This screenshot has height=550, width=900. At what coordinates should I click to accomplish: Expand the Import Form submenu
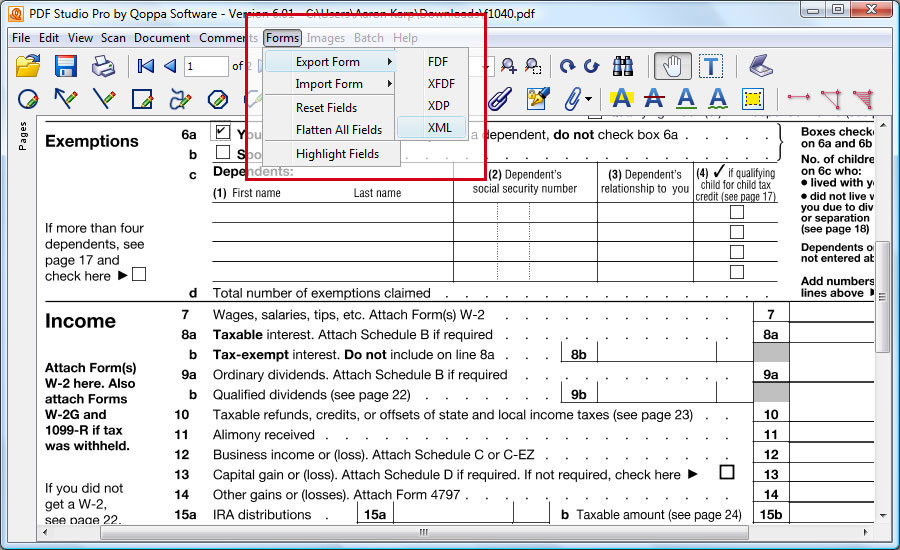[331, 84]
